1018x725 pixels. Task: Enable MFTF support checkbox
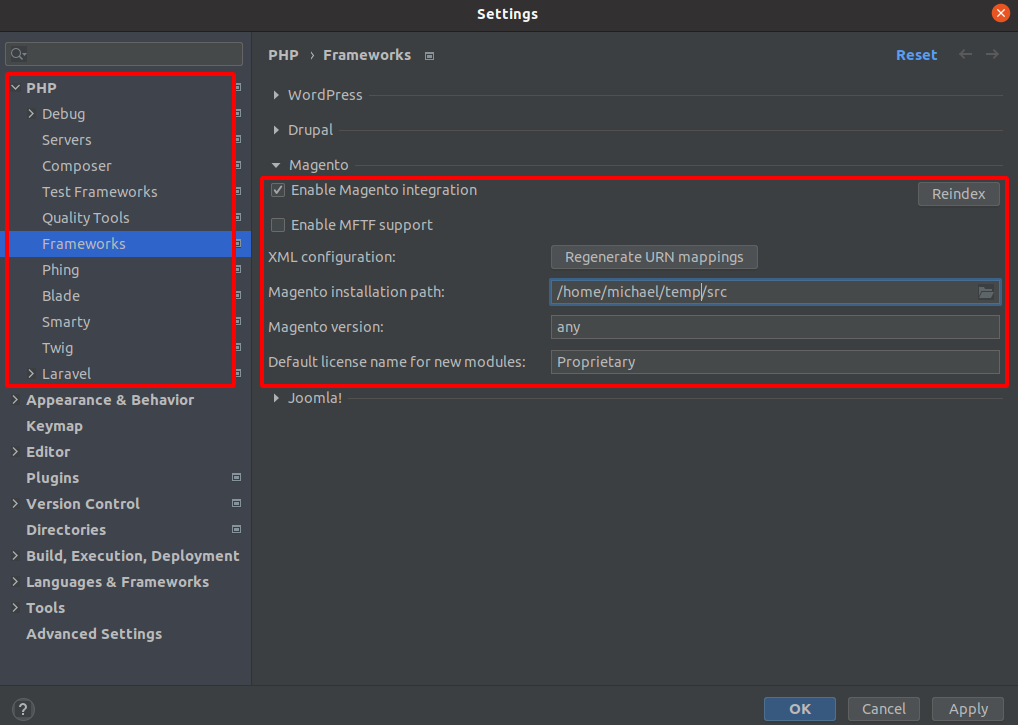pos(278,225)
